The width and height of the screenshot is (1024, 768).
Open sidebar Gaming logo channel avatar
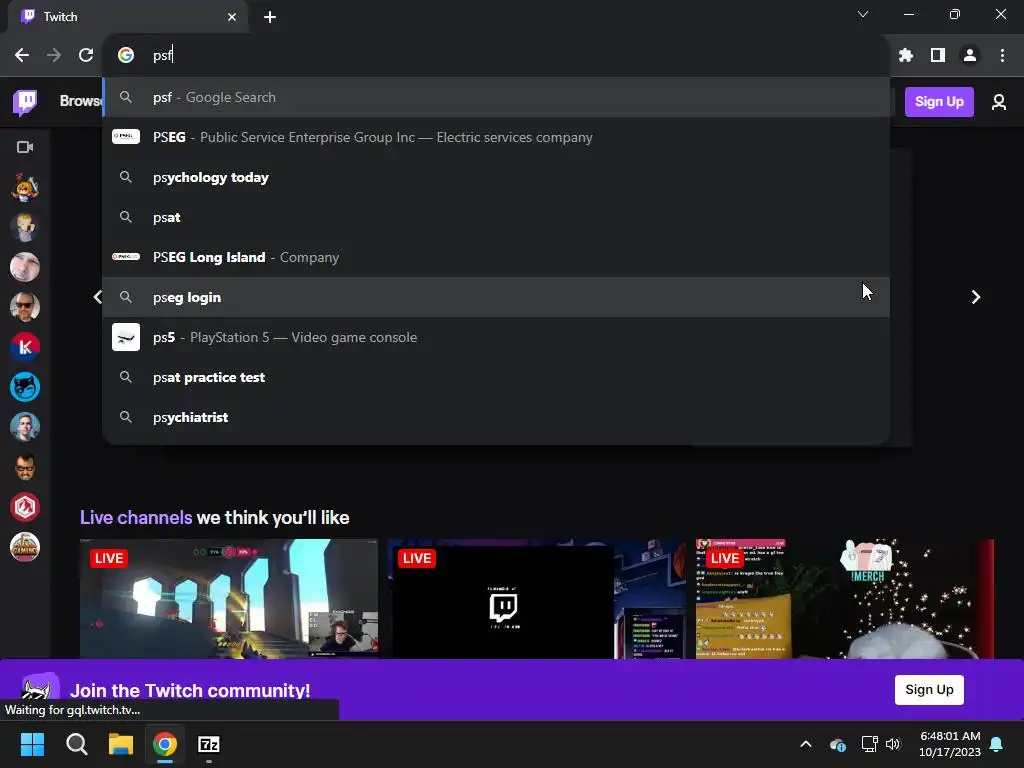point(25,547)
